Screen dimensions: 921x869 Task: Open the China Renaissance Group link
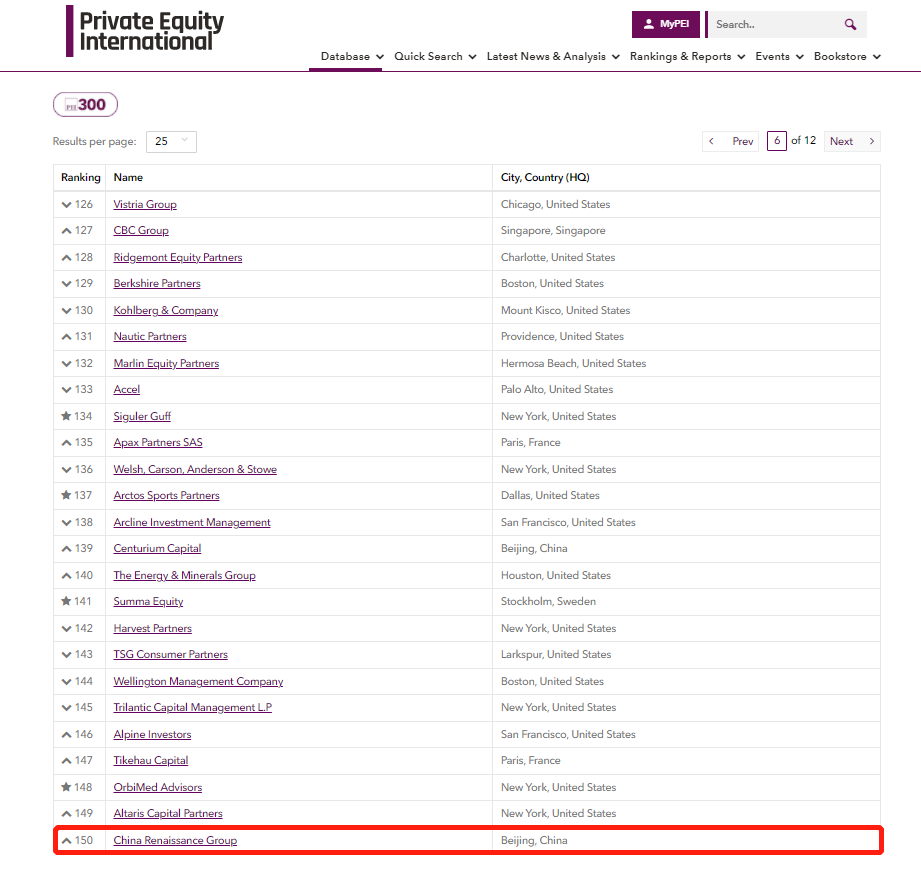click(175, 841)
